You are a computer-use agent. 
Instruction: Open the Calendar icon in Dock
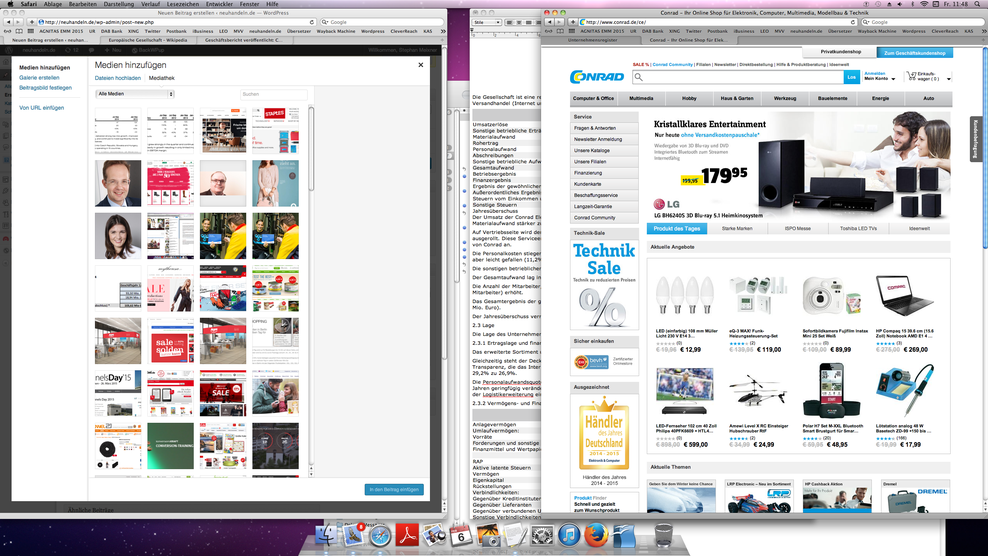tap(461, 535)
